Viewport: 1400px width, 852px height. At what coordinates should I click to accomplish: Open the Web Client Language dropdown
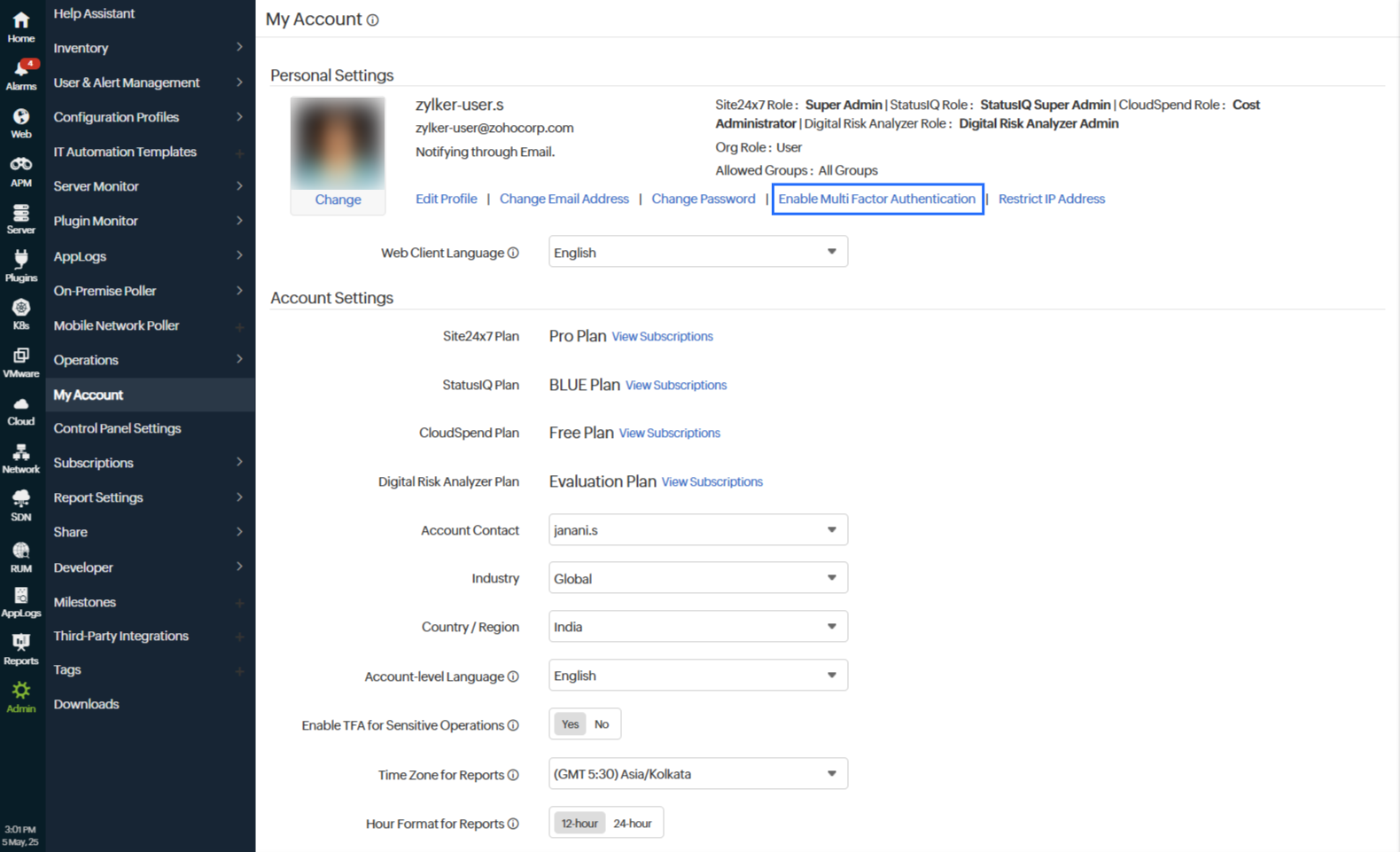(697, 253)
